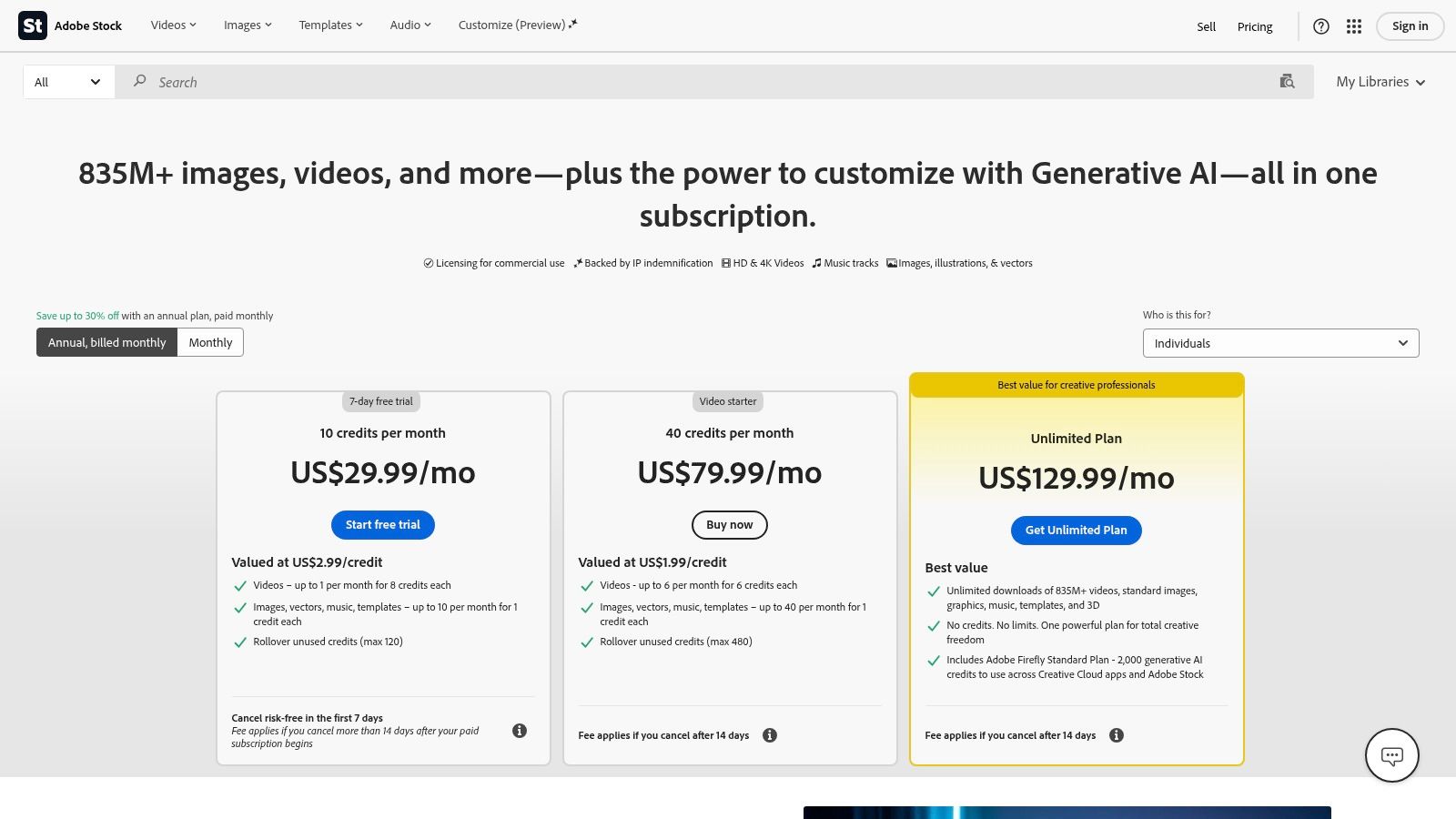Click into the Search input field
Image resolution: width=1456 pixels, height=819 pixels.
point(714,82)
